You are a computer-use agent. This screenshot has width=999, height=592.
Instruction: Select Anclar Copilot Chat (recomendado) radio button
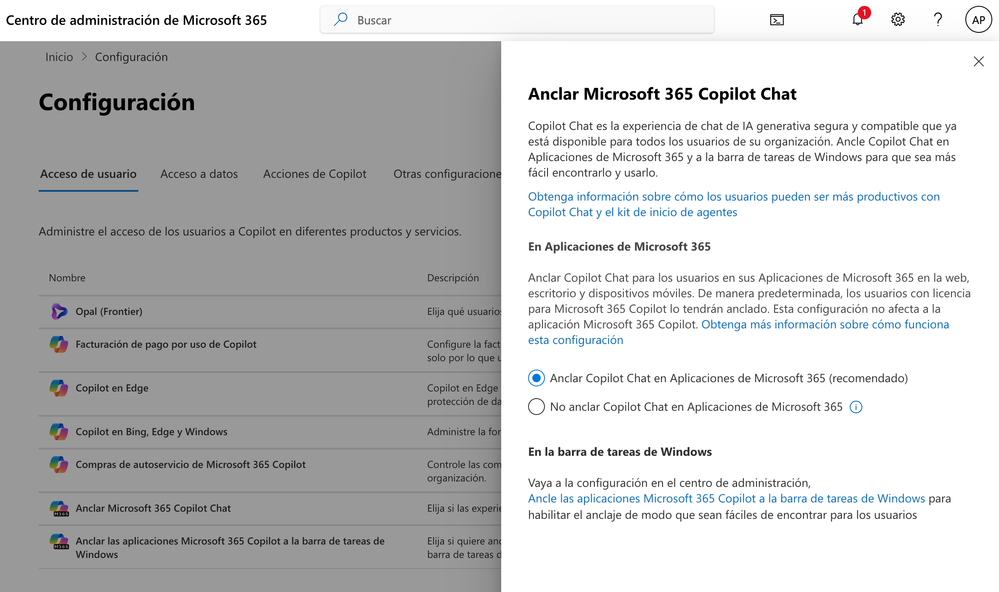(536, 379)
